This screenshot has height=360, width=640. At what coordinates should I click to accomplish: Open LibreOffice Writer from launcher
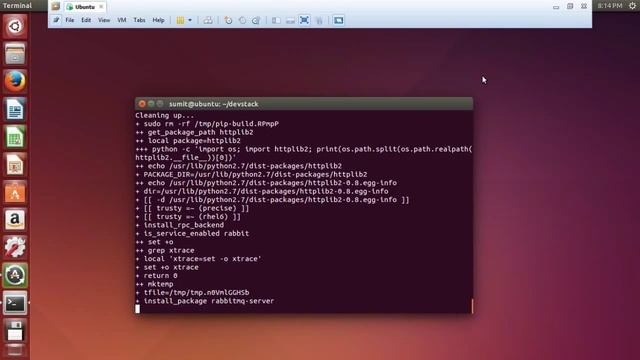click(15, 109)
